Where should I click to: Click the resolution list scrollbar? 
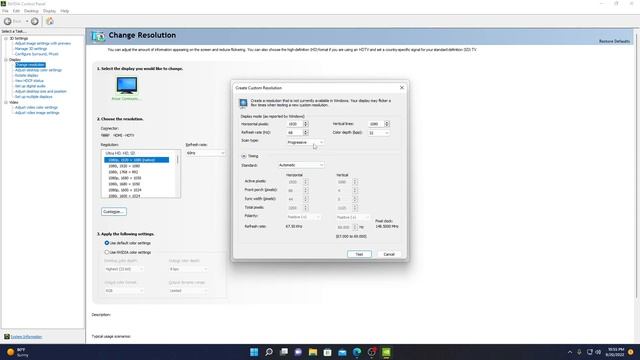pyautogui.click(x=178, y=174)
